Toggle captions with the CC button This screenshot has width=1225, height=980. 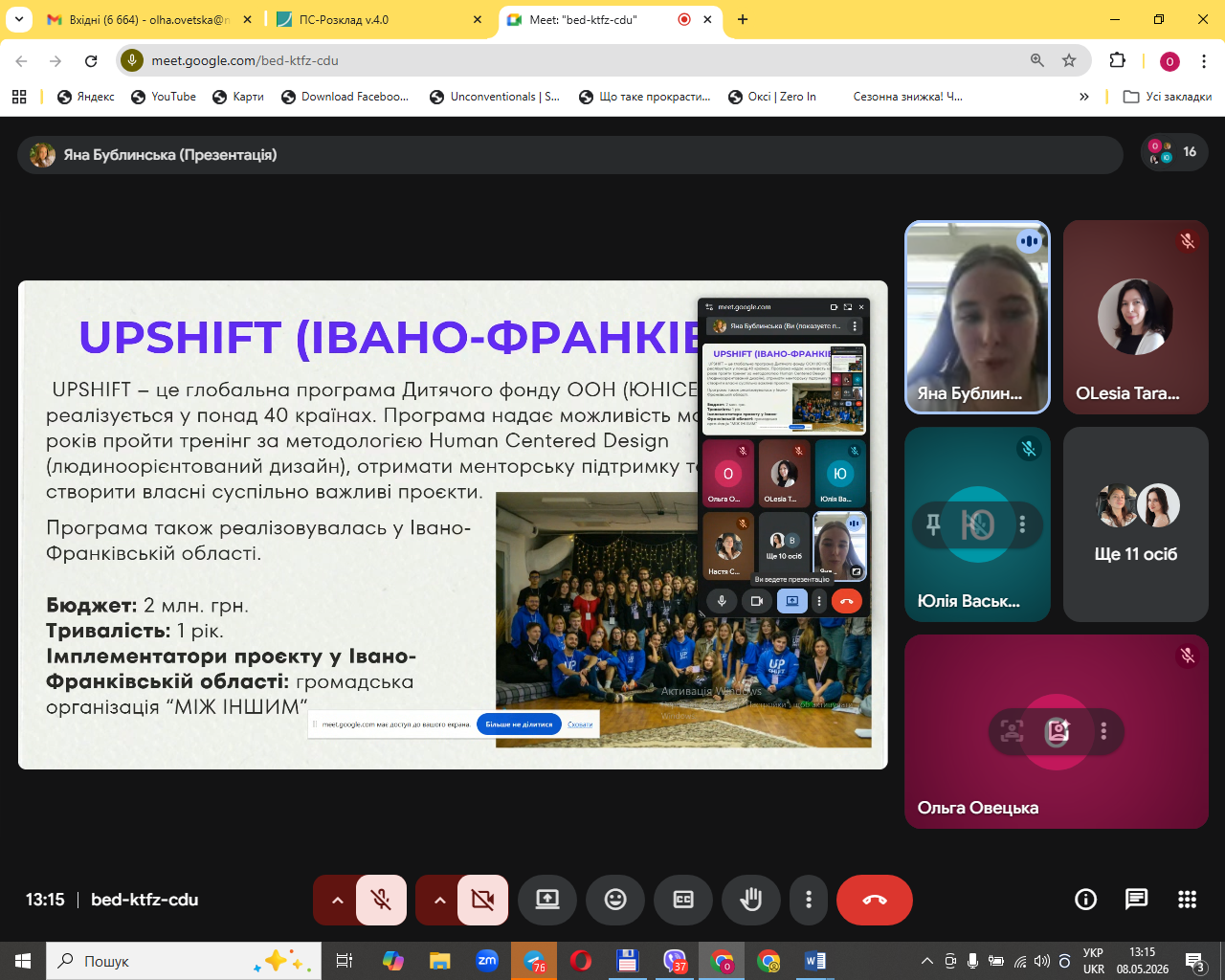coord(683,900)
